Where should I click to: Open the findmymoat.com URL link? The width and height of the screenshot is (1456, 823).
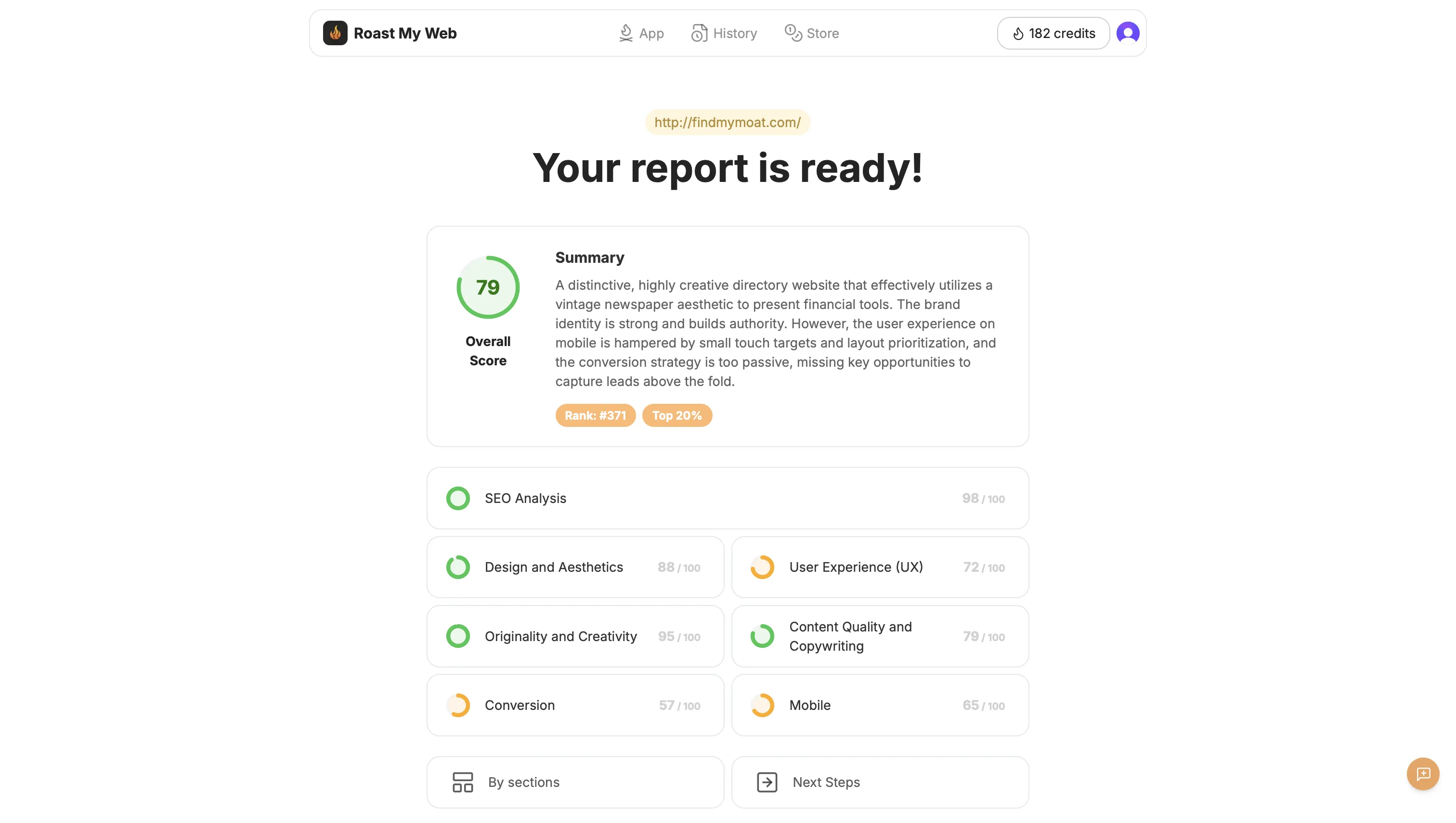point(727,122)
